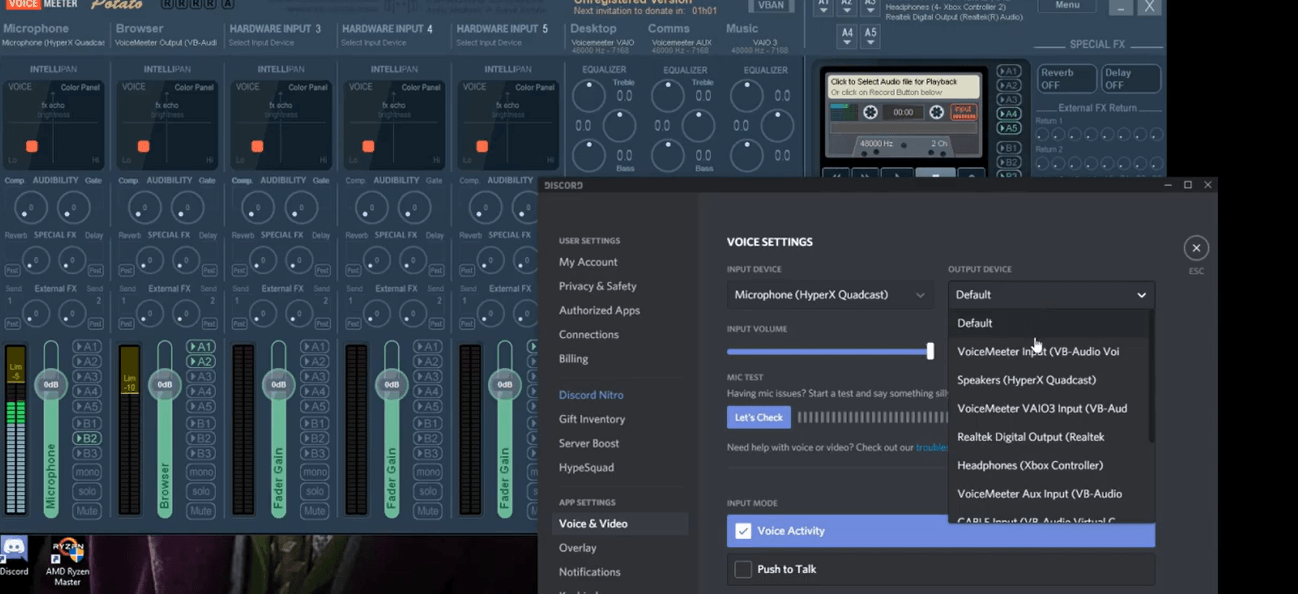Image resolution: width=1298 pixels, height=594 pixels.
Task: Adjust the Desktop equalizer Bass knob
Action: [589, 155]
